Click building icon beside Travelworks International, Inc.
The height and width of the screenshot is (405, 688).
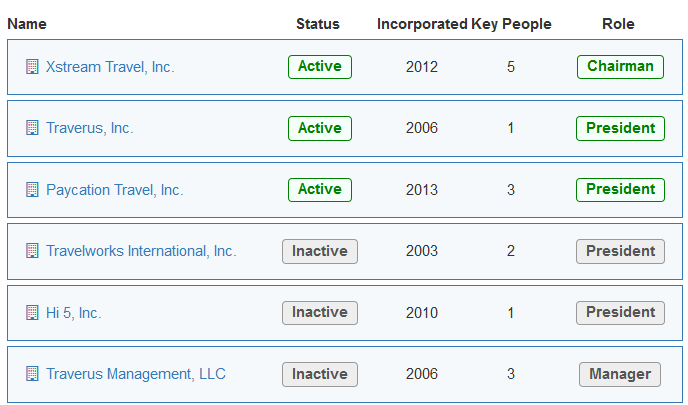(32, 251)
